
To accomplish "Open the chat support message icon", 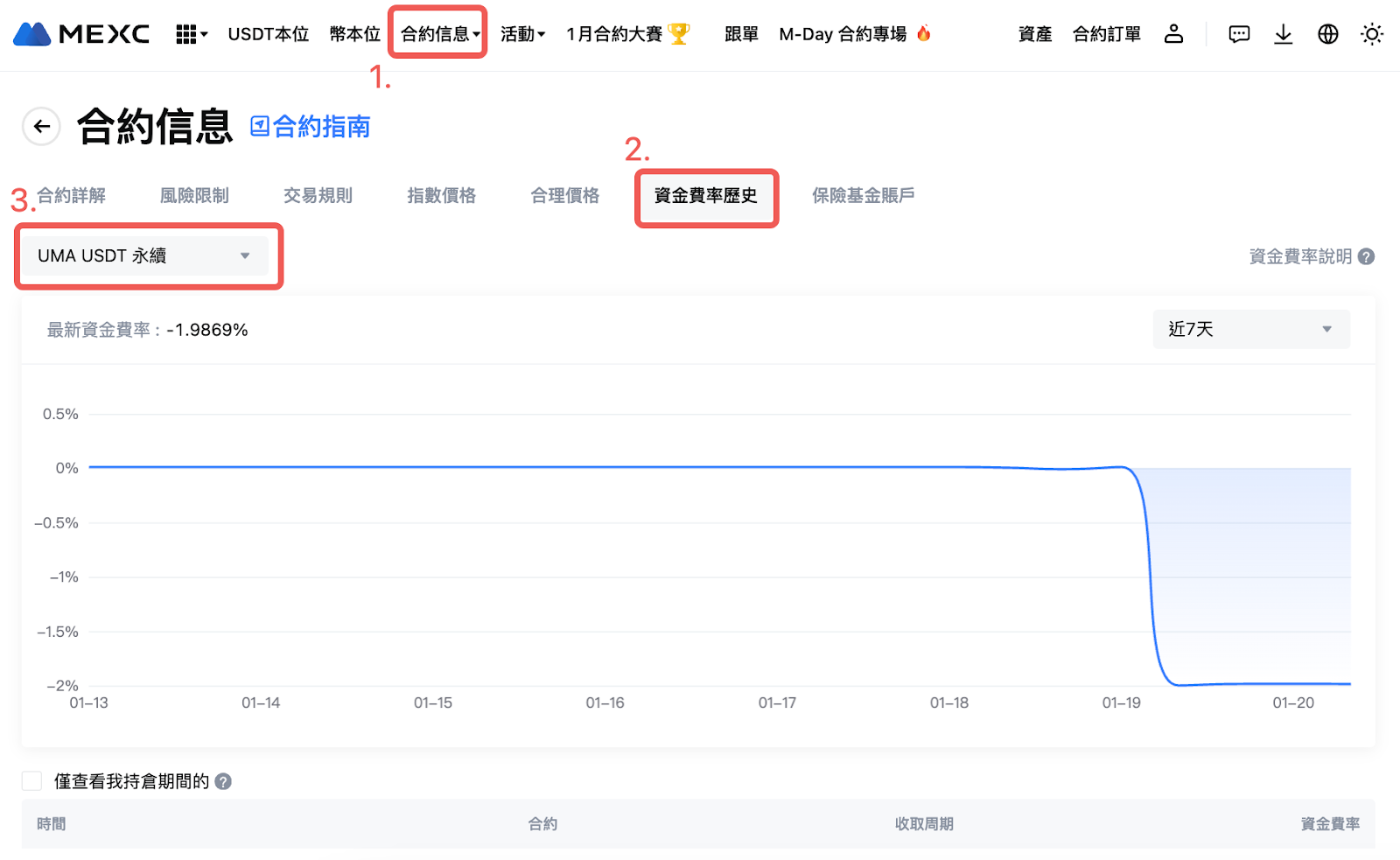I will (1239, 34).
